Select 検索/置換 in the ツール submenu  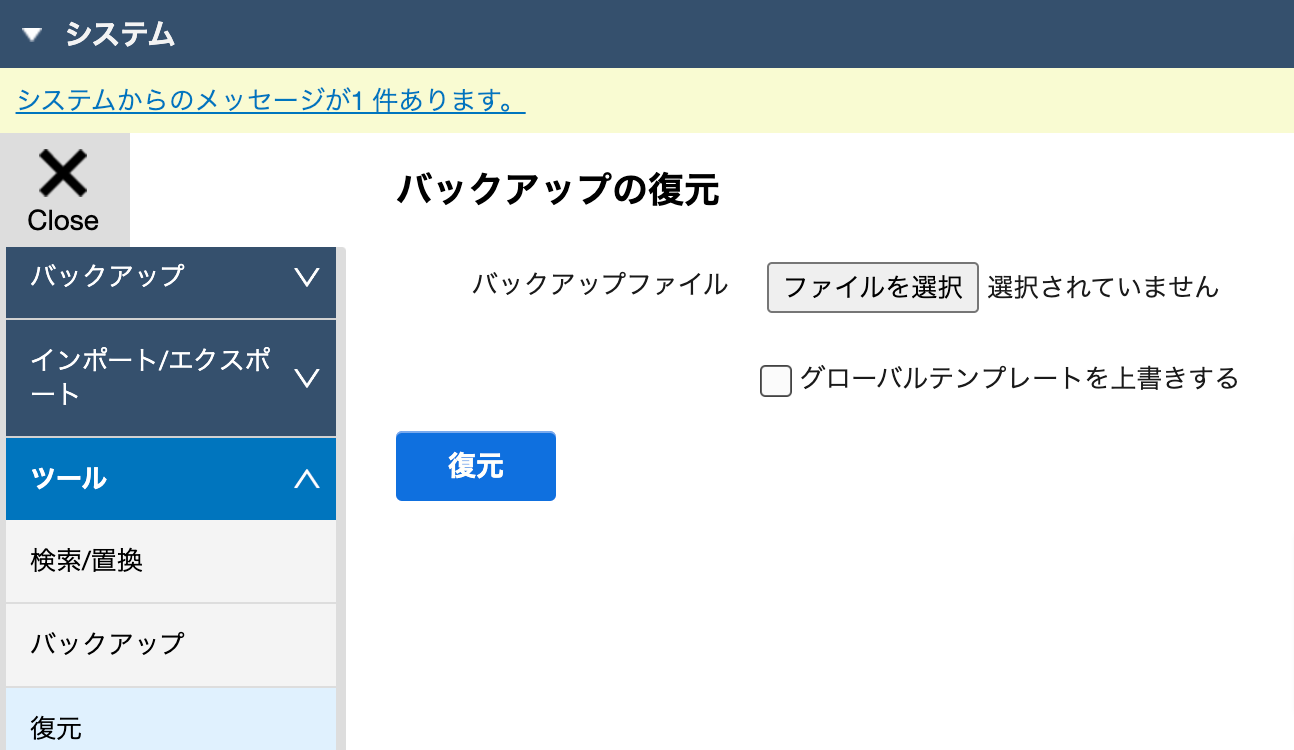(87, 561)
